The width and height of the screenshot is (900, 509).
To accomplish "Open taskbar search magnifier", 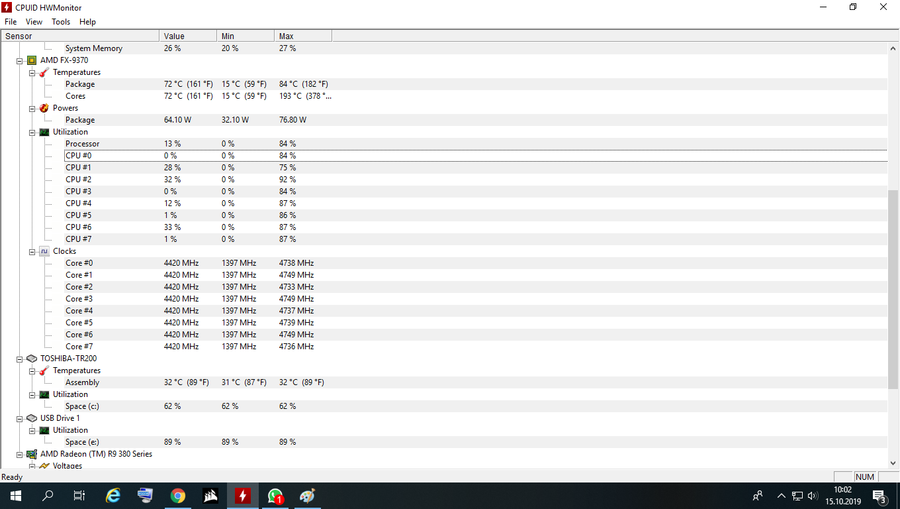I will tap(48, 496).
